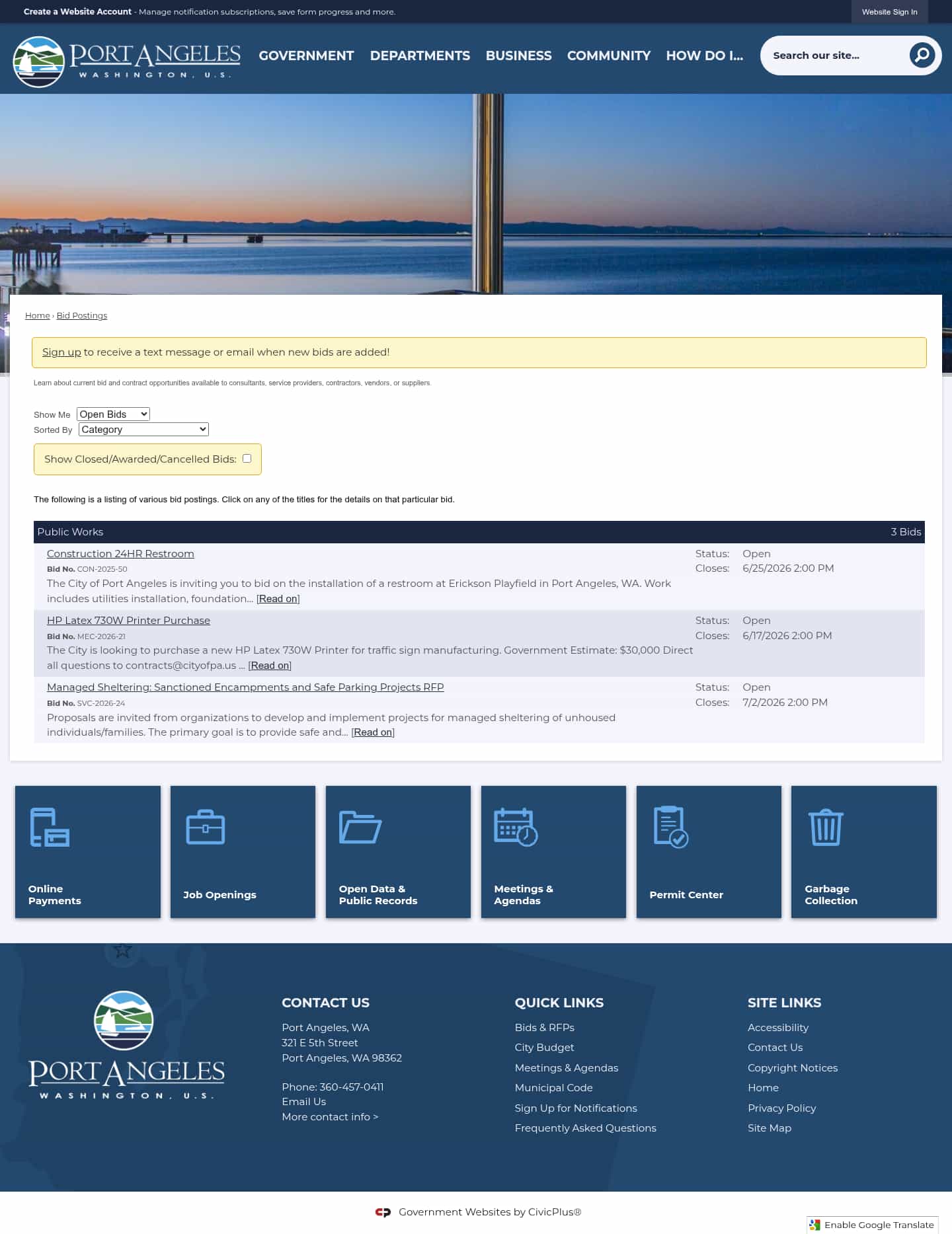
Task: Click the Port Angeles header logo
Action: 126,61
